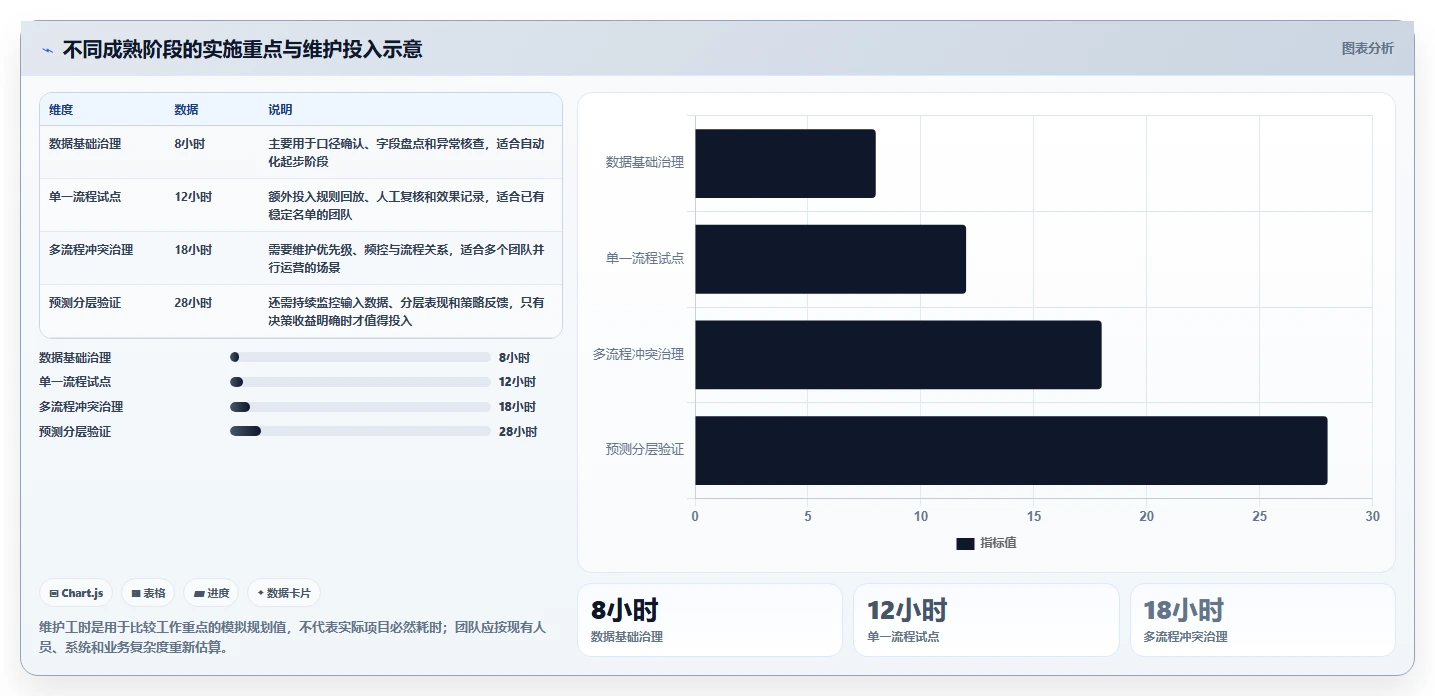The height and width of the screenshot is (696, 1435).
Task: Click the header icon beside the title
Action: [x=47, y=50]
